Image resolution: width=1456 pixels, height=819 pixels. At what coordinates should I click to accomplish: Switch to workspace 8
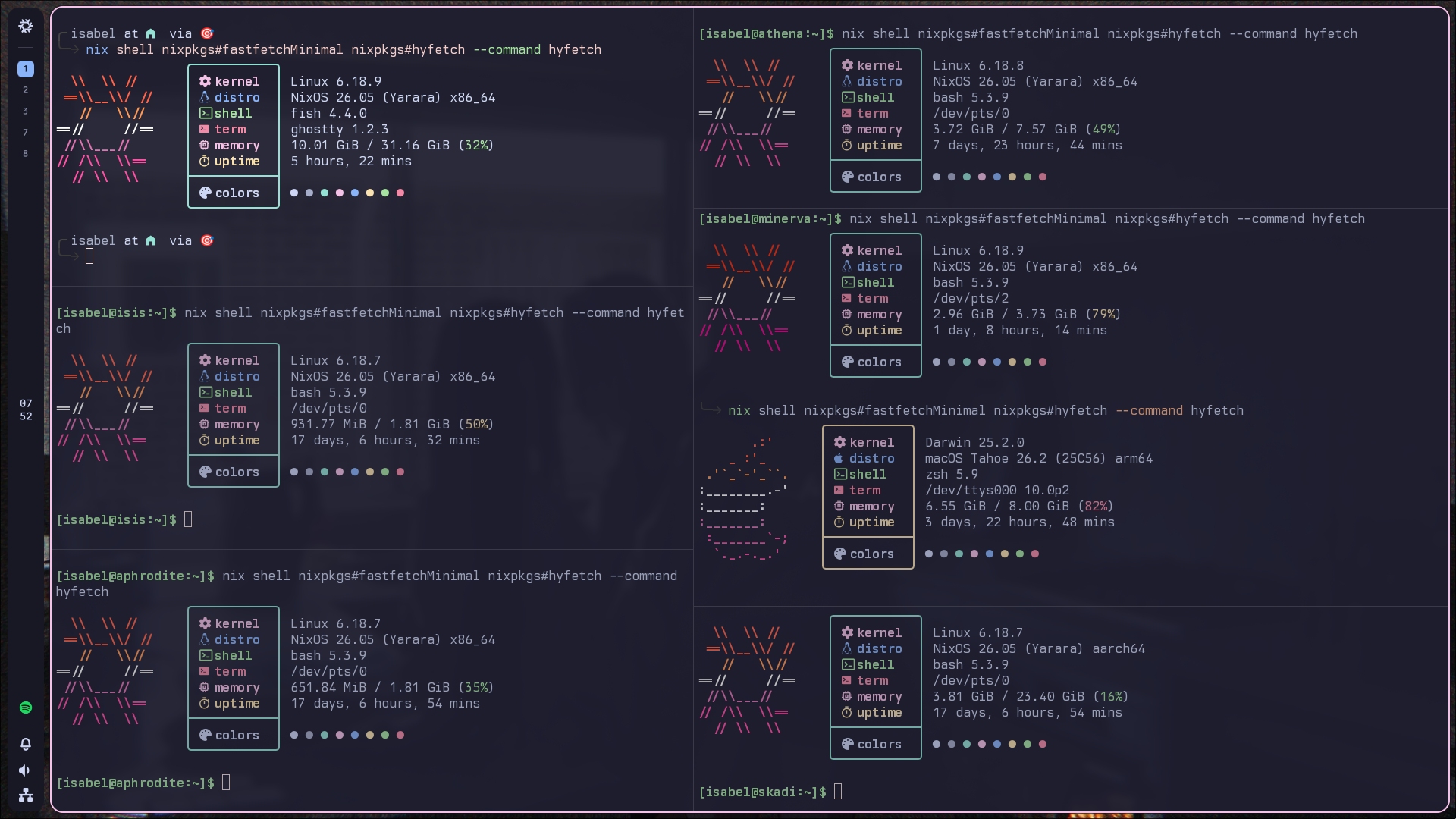(x=26, y=154)
